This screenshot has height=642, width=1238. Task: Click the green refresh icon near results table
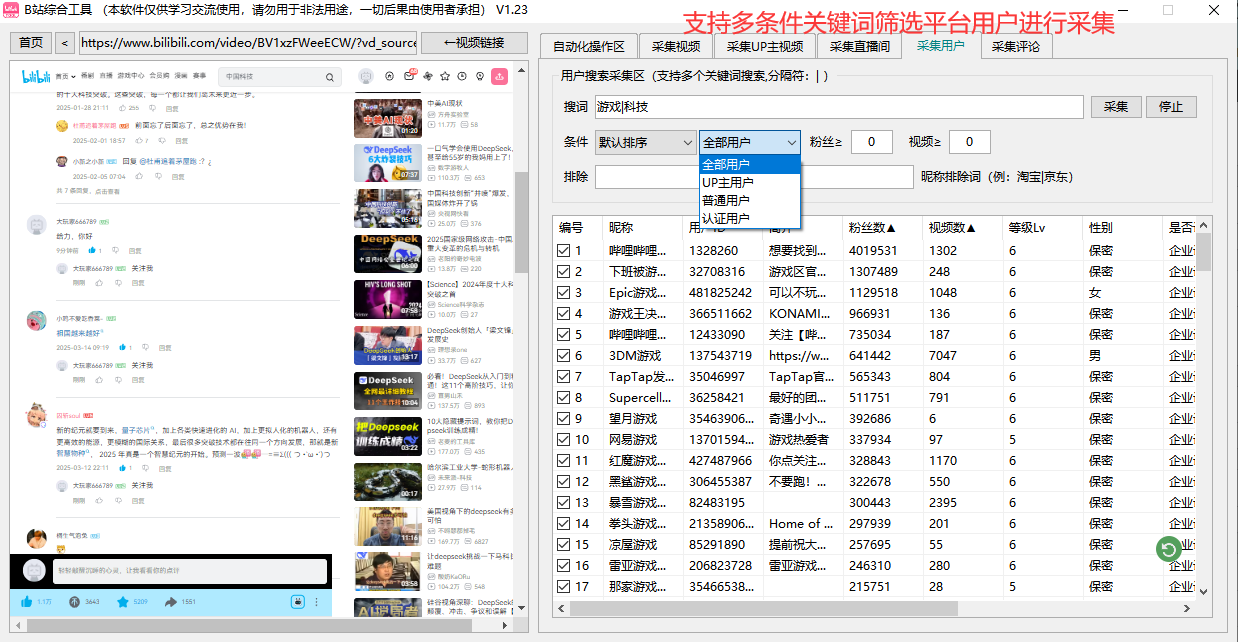(1170, 549)
